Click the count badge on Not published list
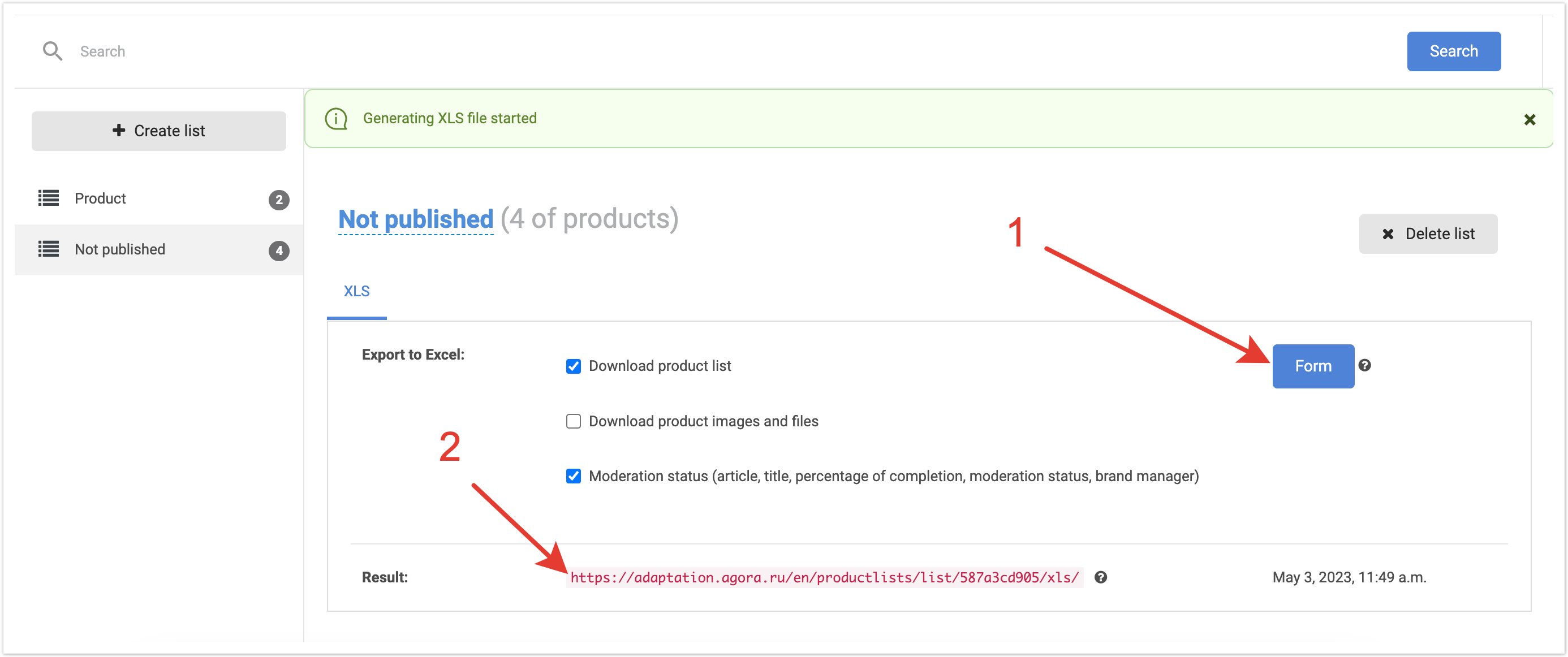 click(279, 250)
